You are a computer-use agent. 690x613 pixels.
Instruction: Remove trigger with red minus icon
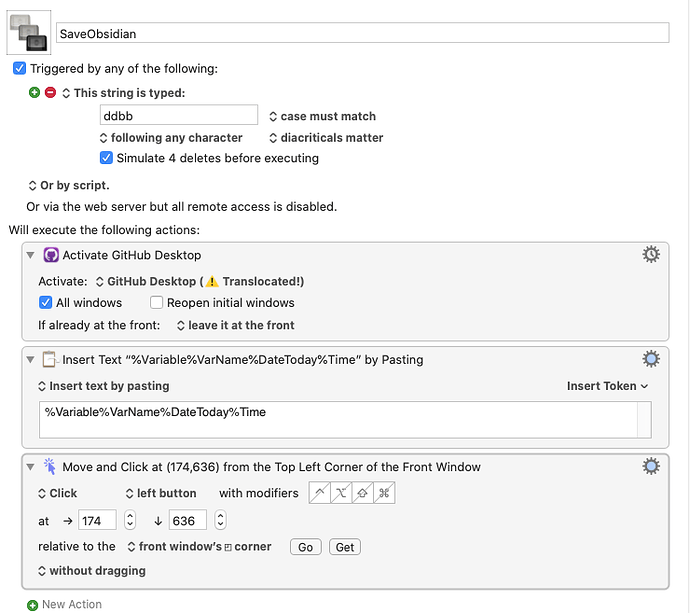click(51, 92)
